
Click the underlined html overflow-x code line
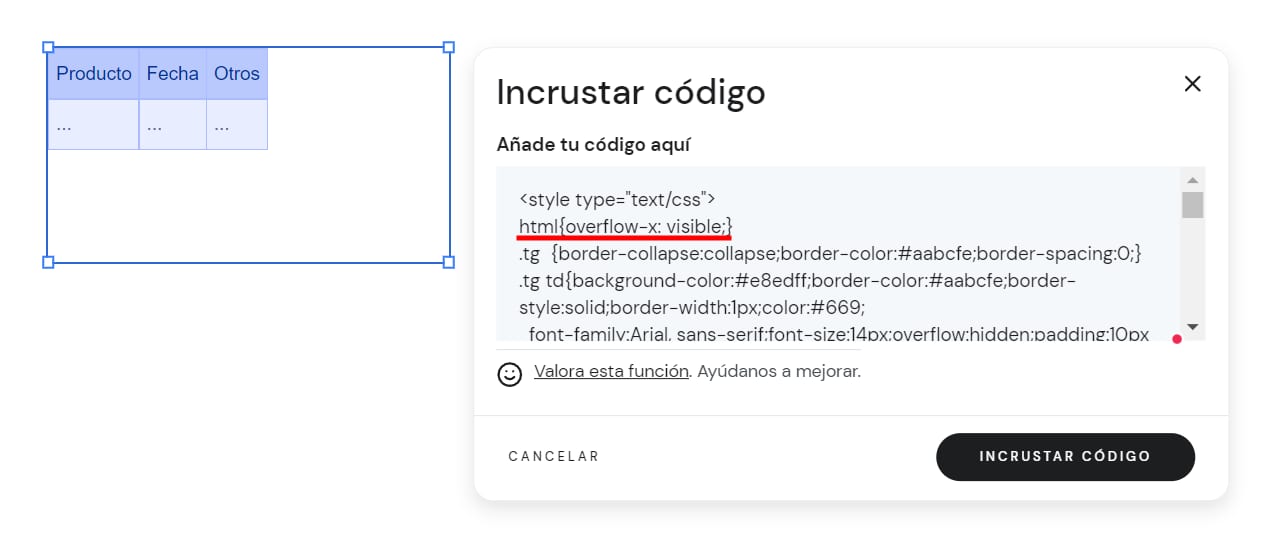(x=625, y=226)
